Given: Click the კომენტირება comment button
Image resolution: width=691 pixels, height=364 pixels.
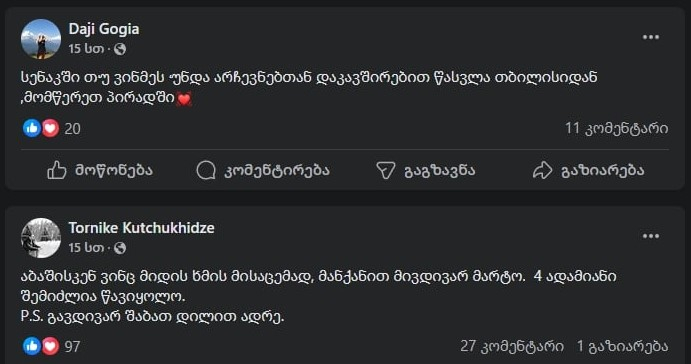Looking at the screenshot, I should pos(263,170).
